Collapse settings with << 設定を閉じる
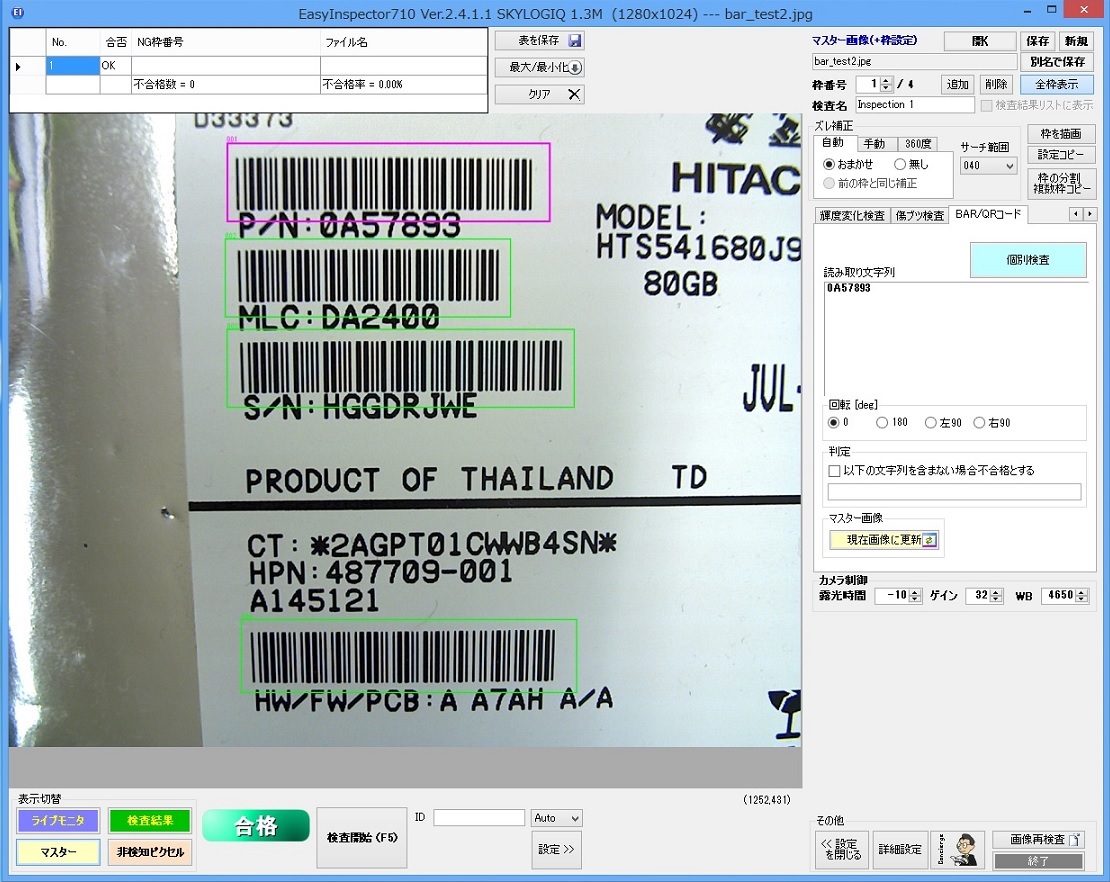The height and width of the screenshot is (882, 1110). click(x=842, y=849)
